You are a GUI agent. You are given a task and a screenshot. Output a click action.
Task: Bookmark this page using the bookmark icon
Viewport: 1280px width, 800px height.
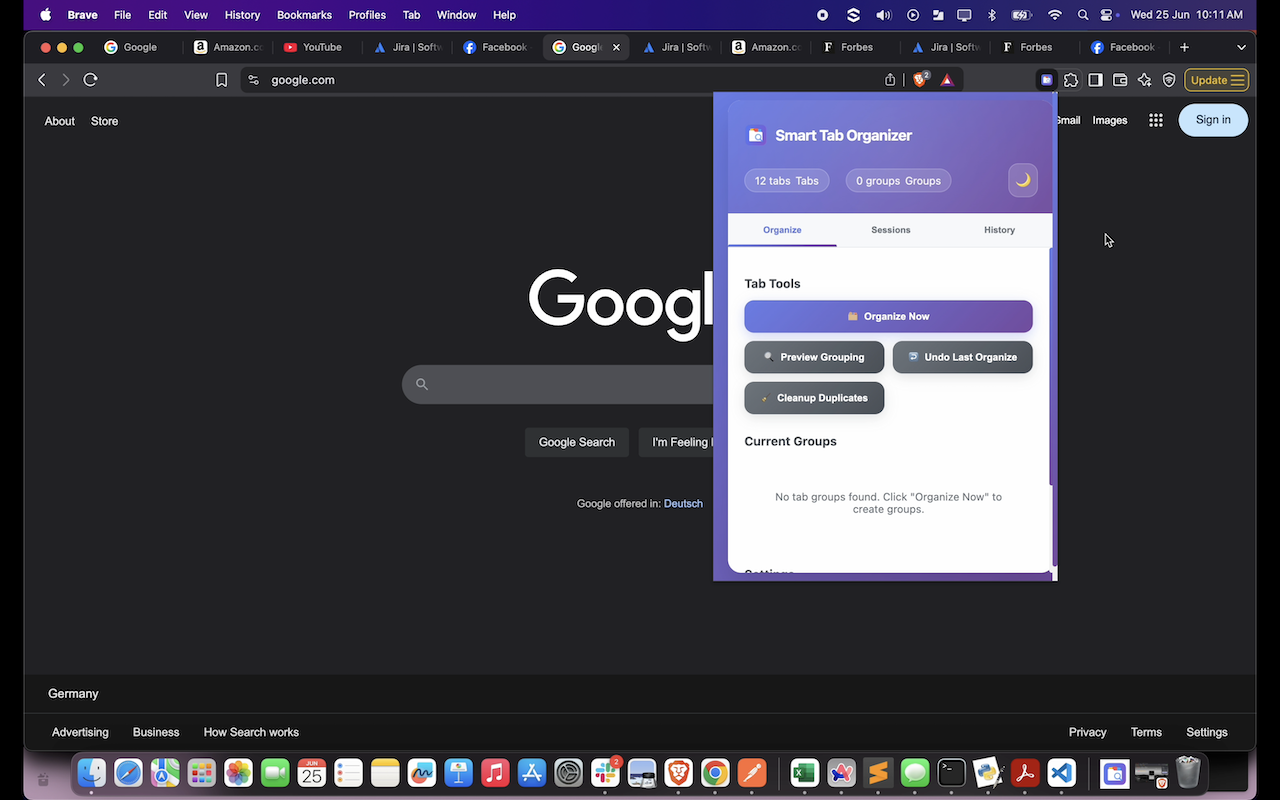pos(222,80)
